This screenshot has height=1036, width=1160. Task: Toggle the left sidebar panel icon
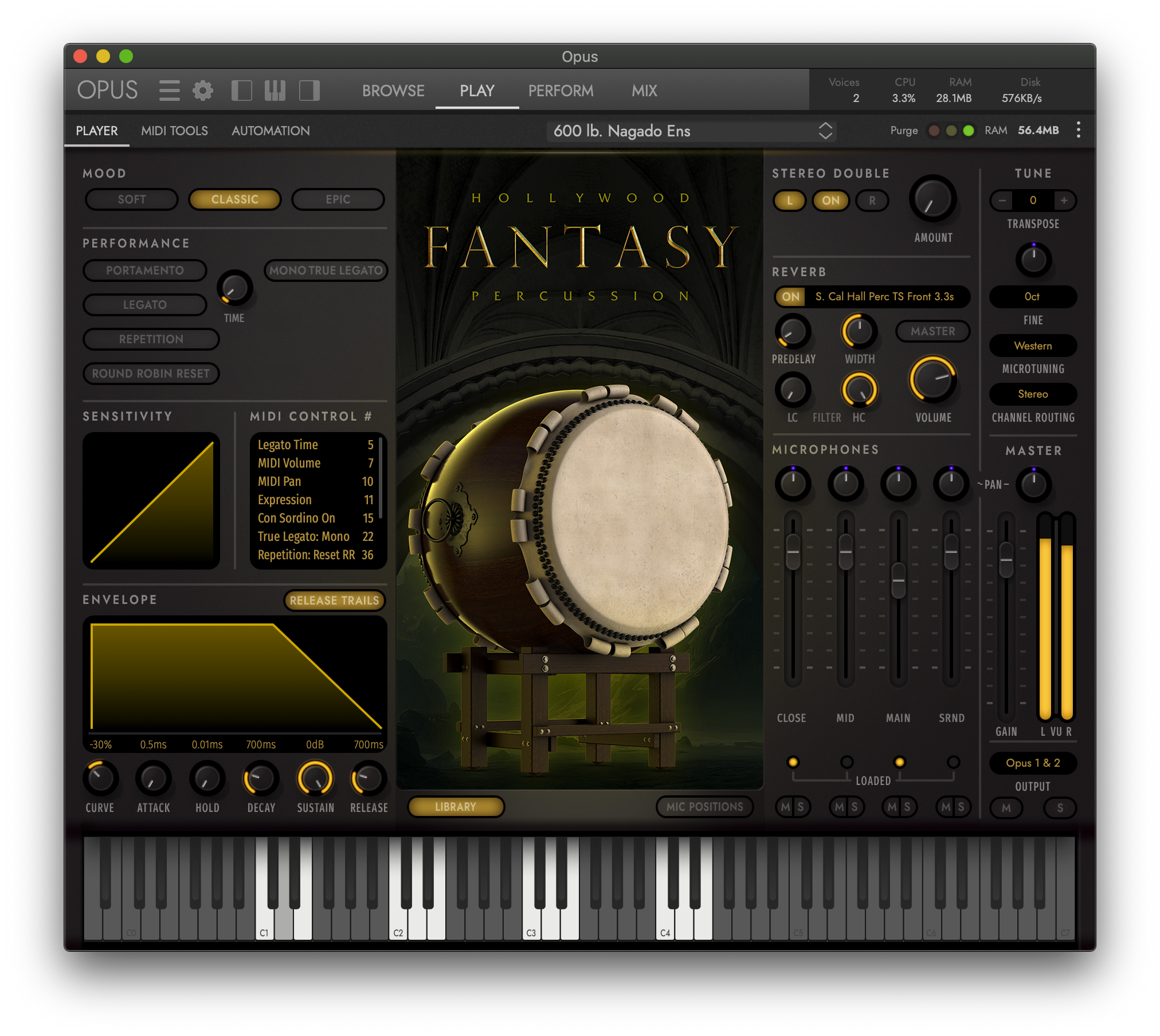tap(241, 91)
